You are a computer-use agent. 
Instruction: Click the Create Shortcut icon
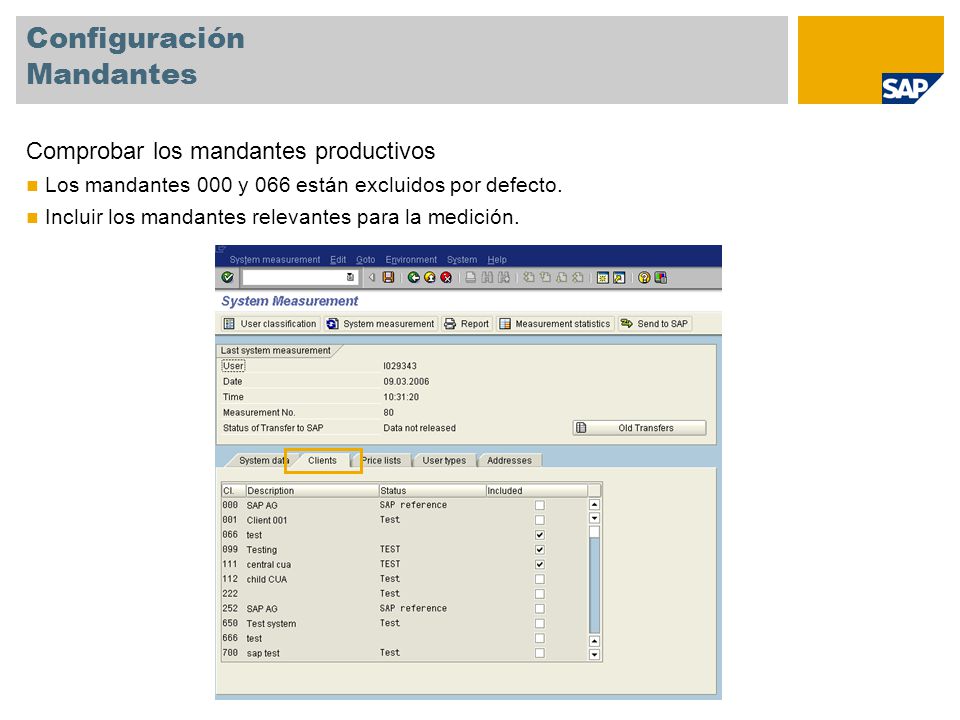(619, 278)
